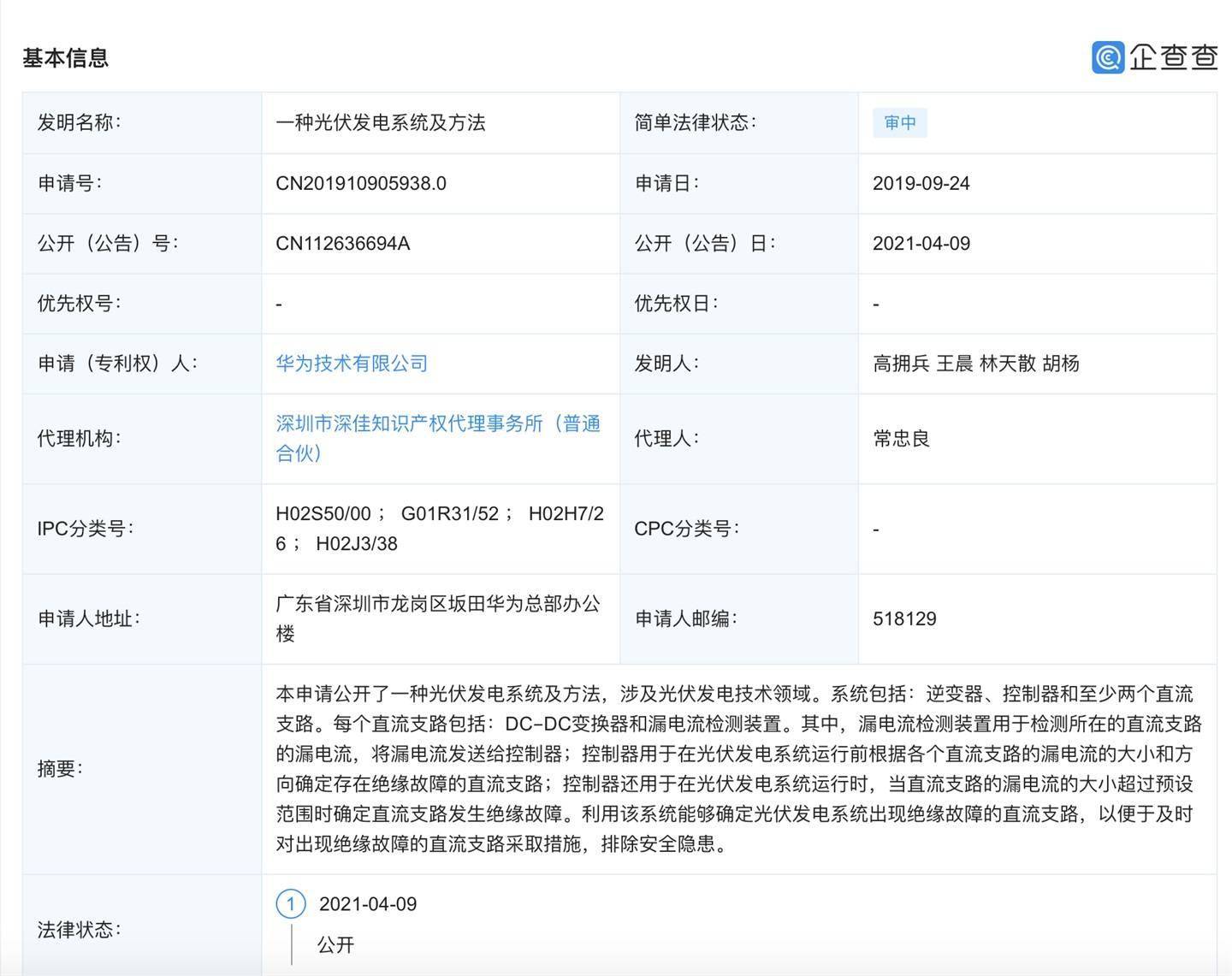Select the IPC分类号 label cell

coord(142,529)
